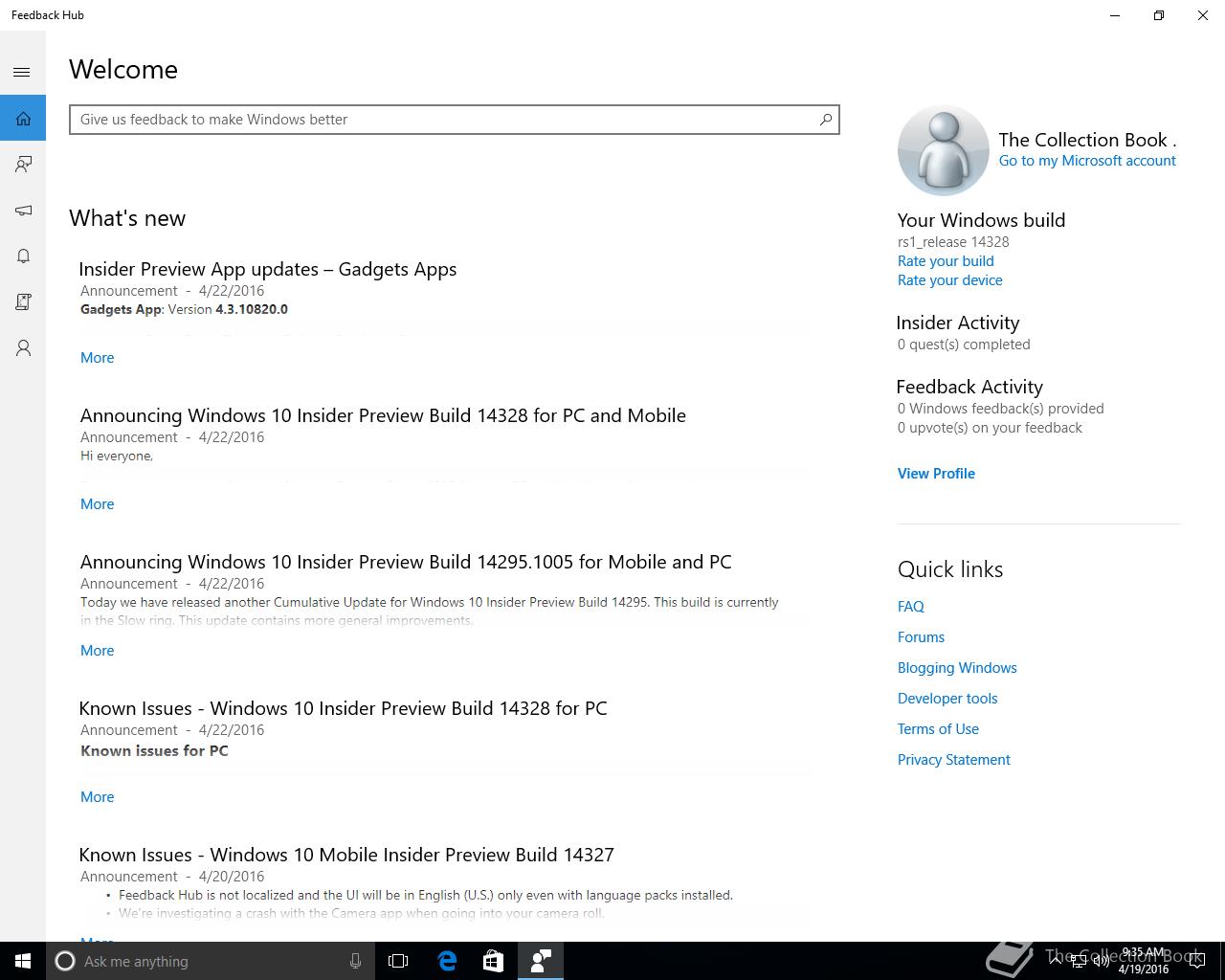Click the 0 quest(s) completed text
The image size is (1225, 980).
(x=964, y=345)
